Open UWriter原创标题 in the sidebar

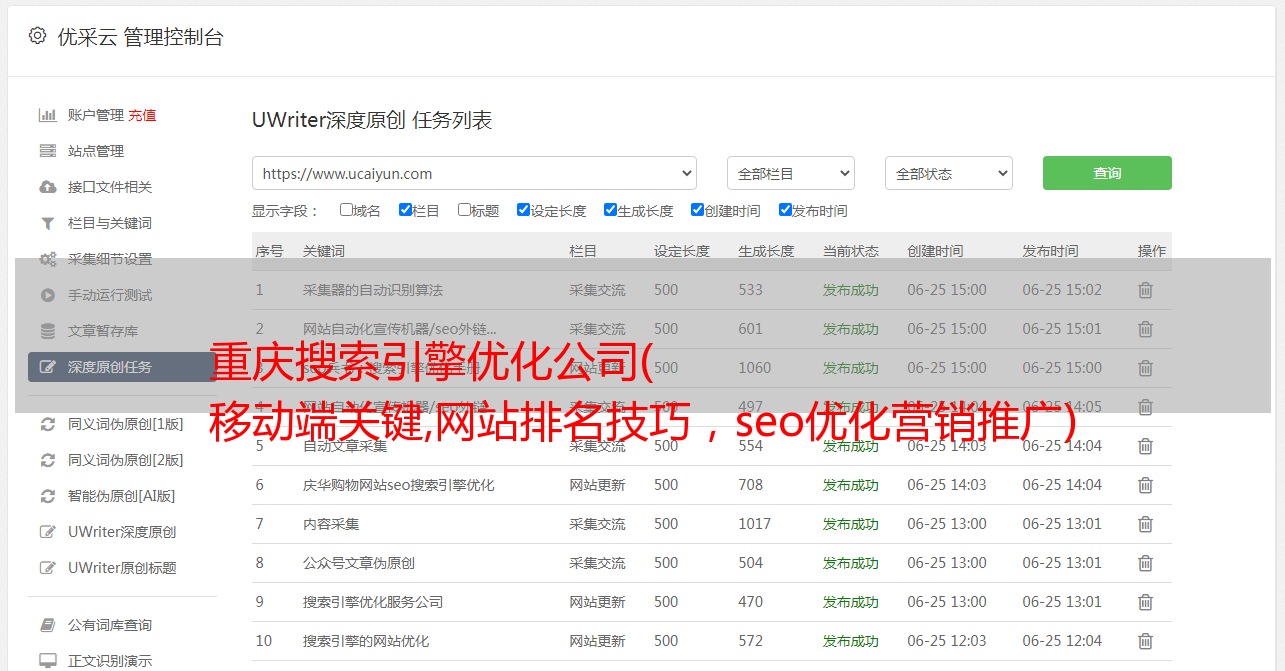122,568
